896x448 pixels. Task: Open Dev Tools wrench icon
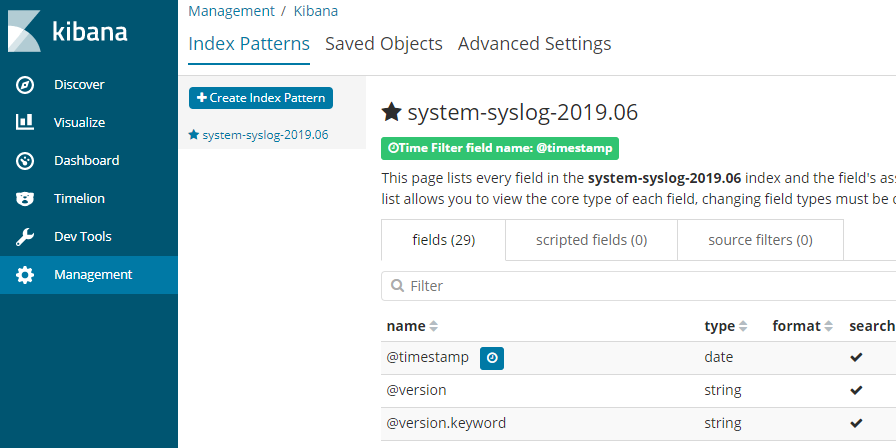25,237
